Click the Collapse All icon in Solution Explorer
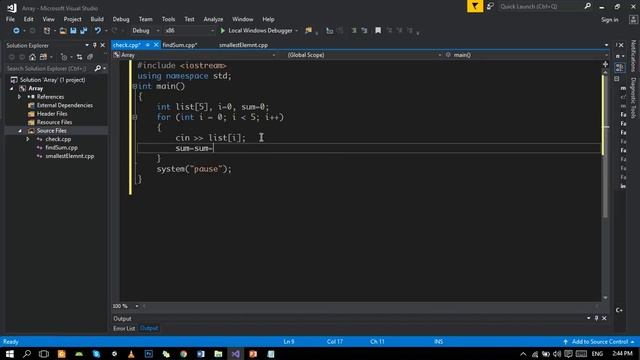 [90, 57]
